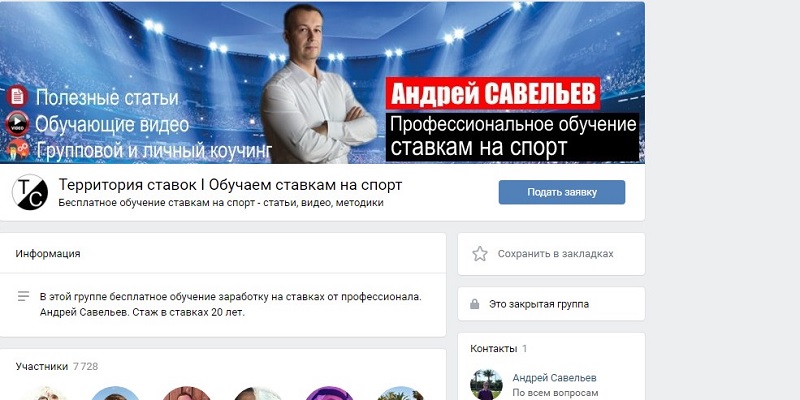Open the Участники members list
800x400 pixels.
41,366
